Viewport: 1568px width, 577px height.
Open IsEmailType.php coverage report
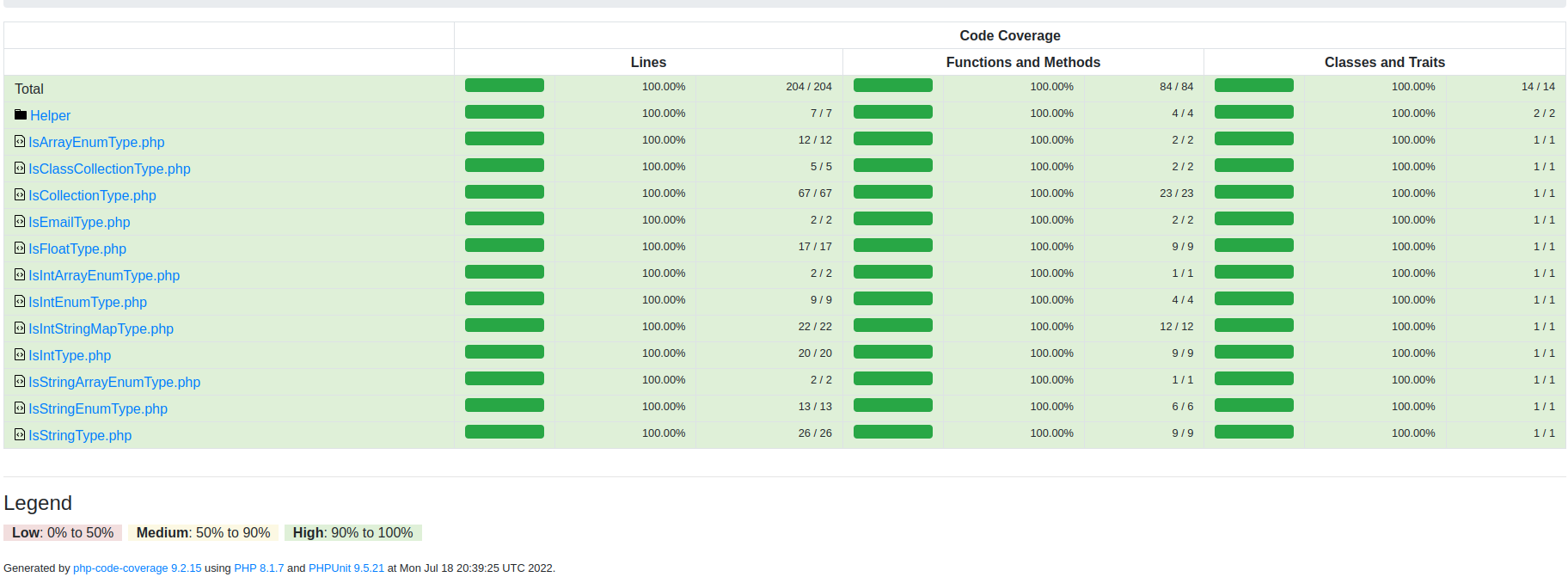[x=79, y=222]
